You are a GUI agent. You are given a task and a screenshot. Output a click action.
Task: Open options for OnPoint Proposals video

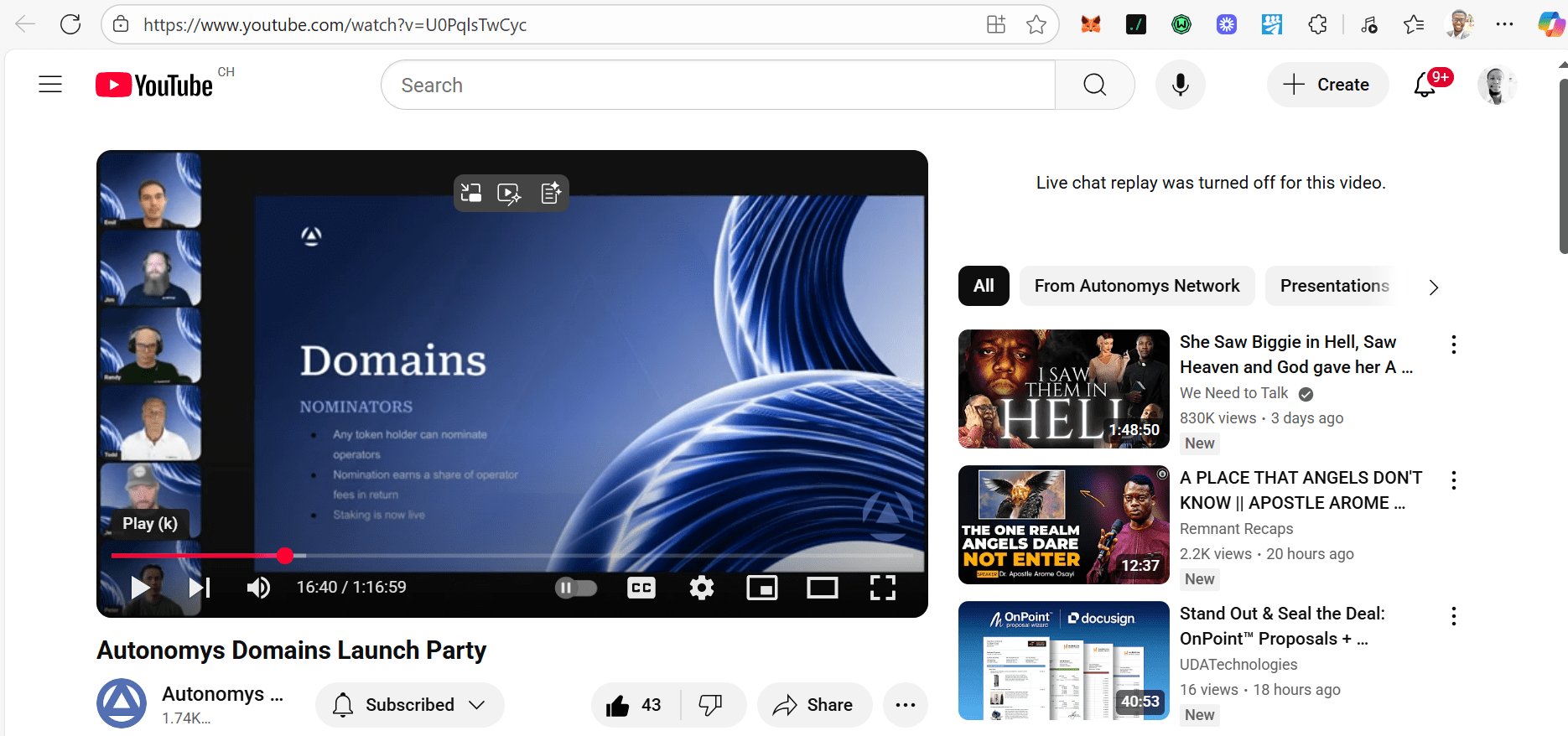pos(1454,616)
